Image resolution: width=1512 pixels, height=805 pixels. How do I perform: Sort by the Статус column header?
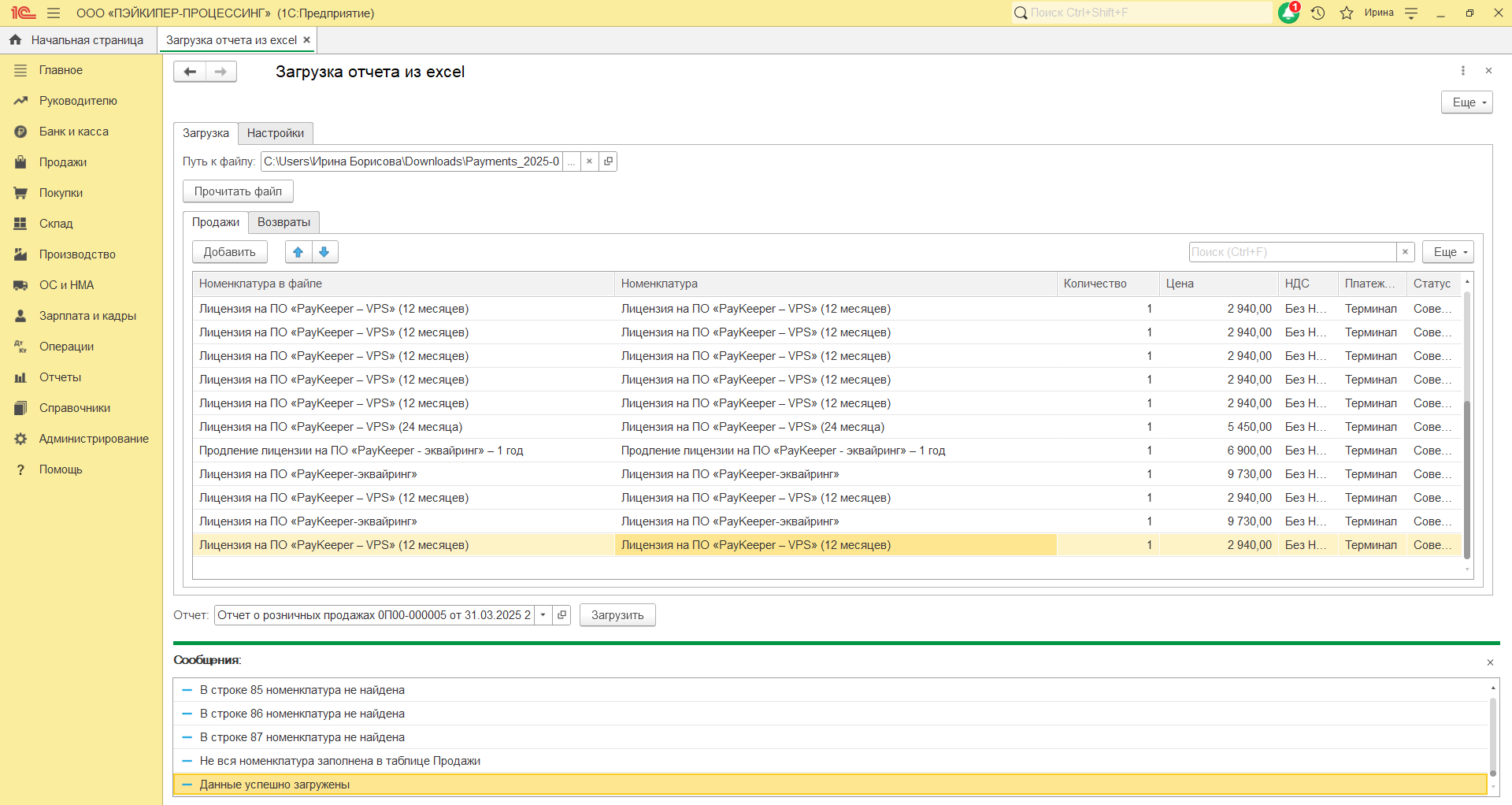pos(1433,284)
